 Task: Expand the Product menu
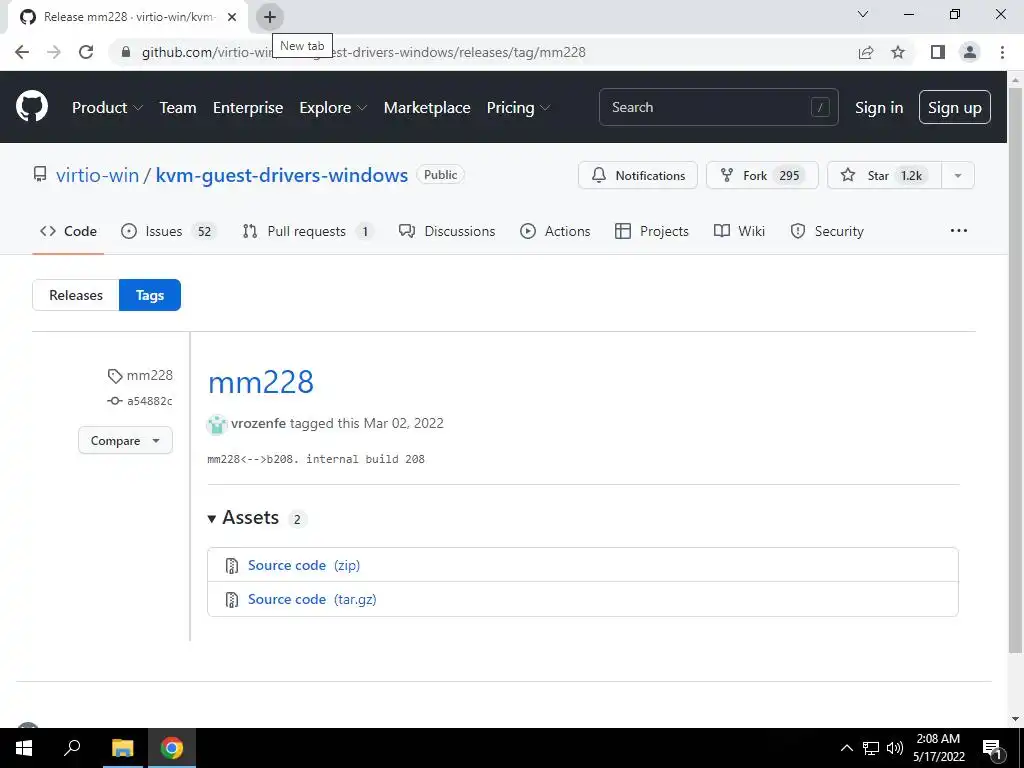click(107, 108)
